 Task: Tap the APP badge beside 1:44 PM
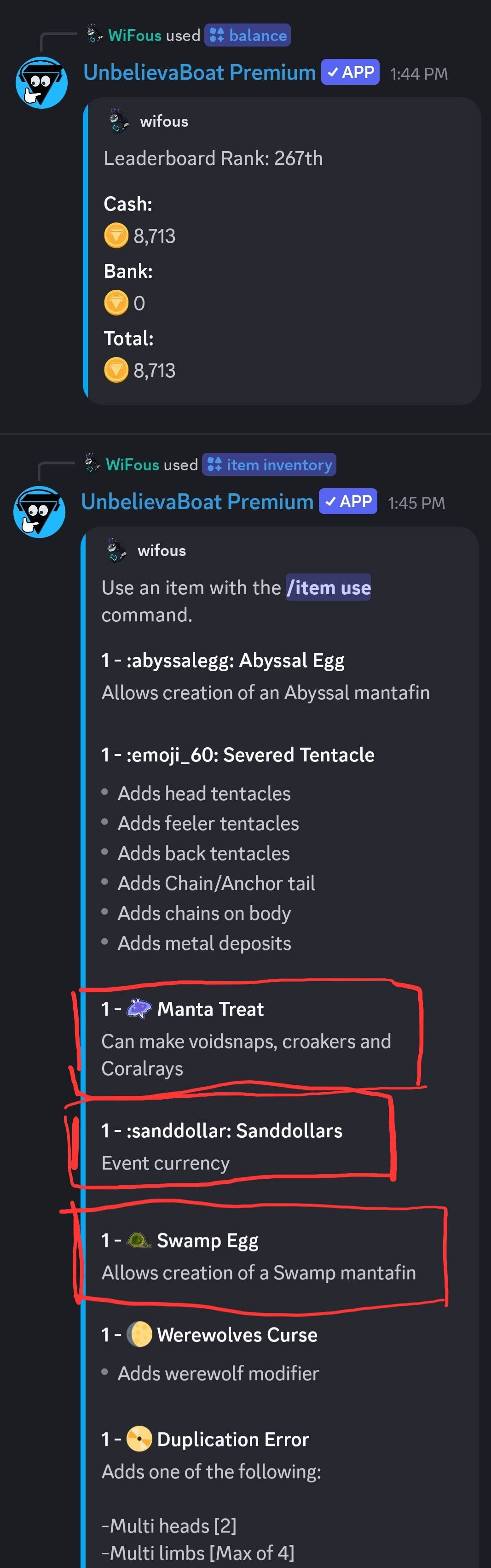coord(351,72)
